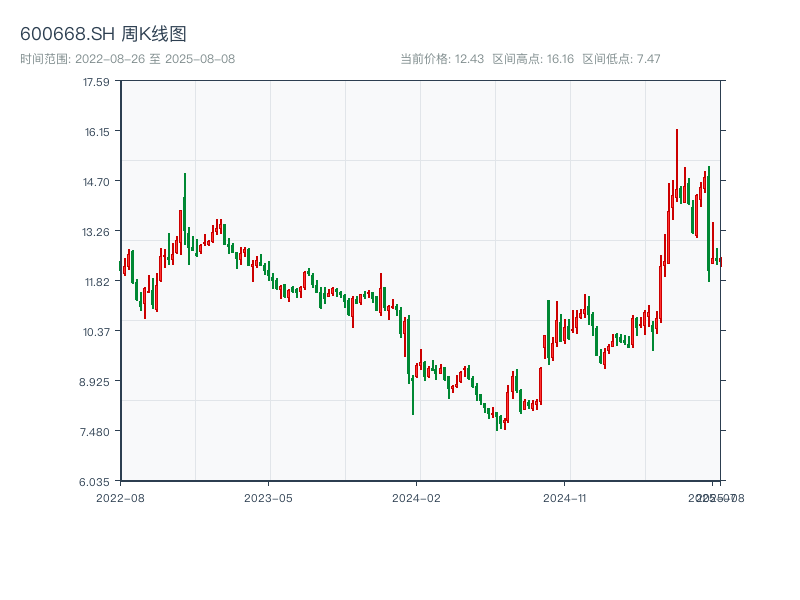Click the 600668.SH 周K线图 chart title
This screenshot has height=600, width=800.
point(103,34)
